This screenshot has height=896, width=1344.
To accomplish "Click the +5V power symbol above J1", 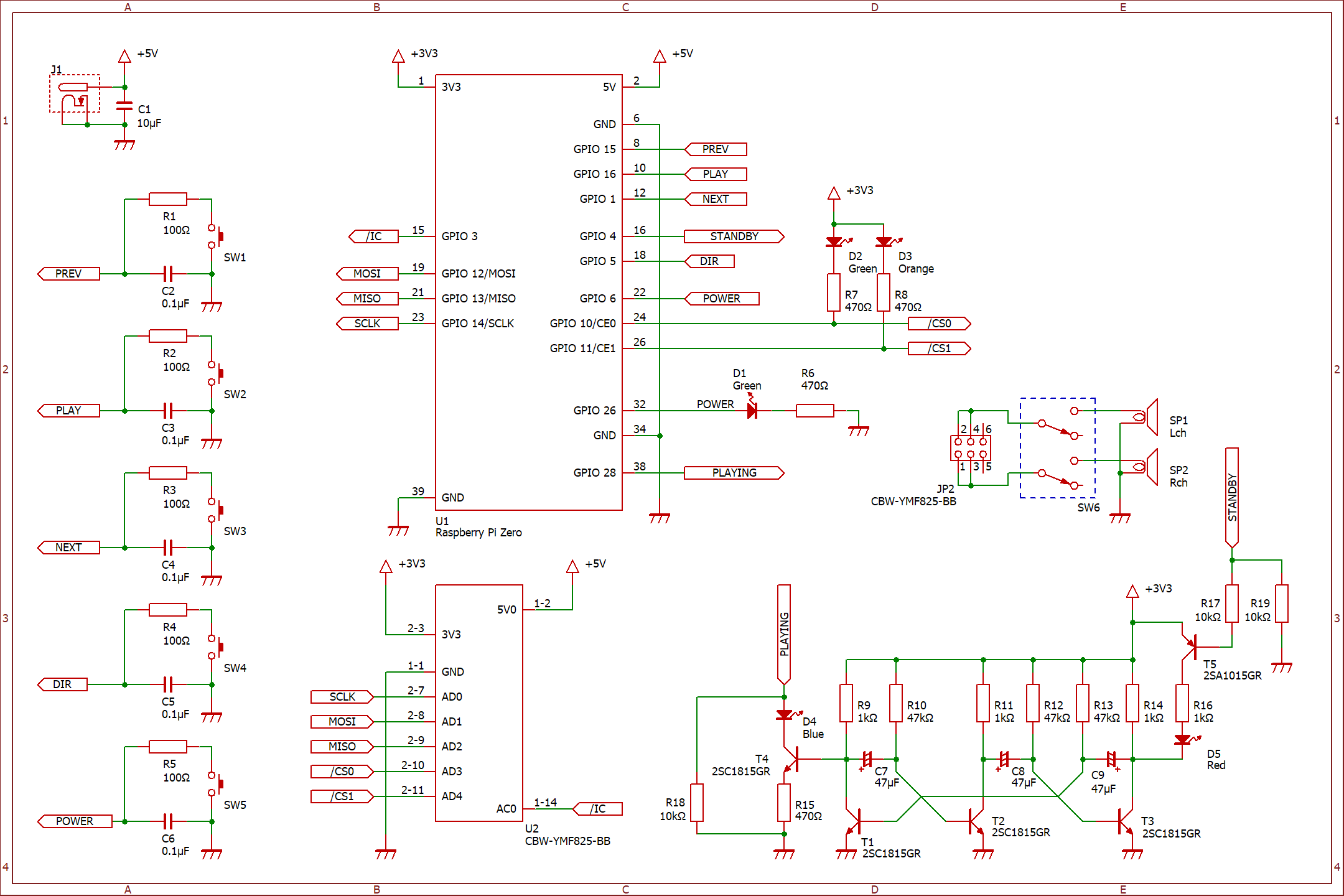I will 124,56.
